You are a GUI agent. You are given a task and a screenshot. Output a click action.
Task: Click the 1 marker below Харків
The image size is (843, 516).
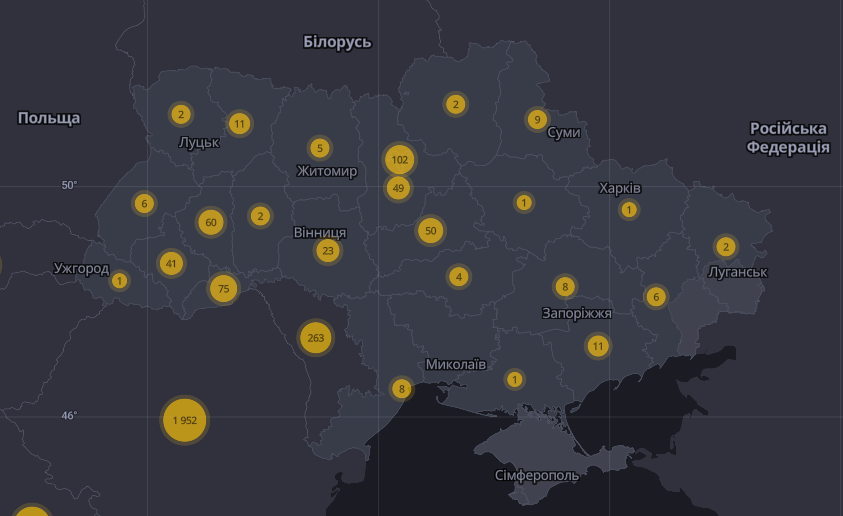629,210
